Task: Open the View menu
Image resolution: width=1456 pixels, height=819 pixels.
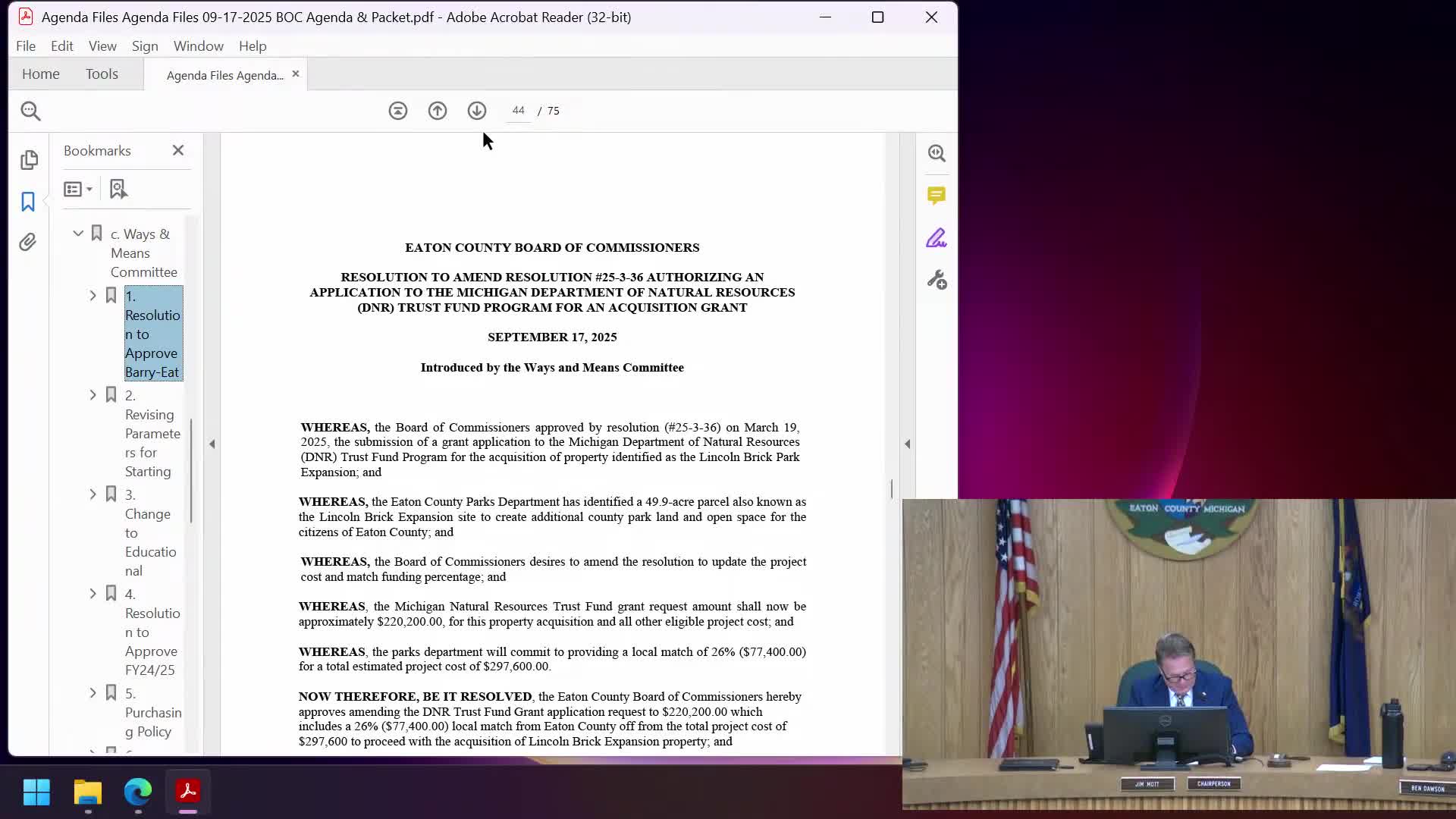Action: [x=102, y=46]
